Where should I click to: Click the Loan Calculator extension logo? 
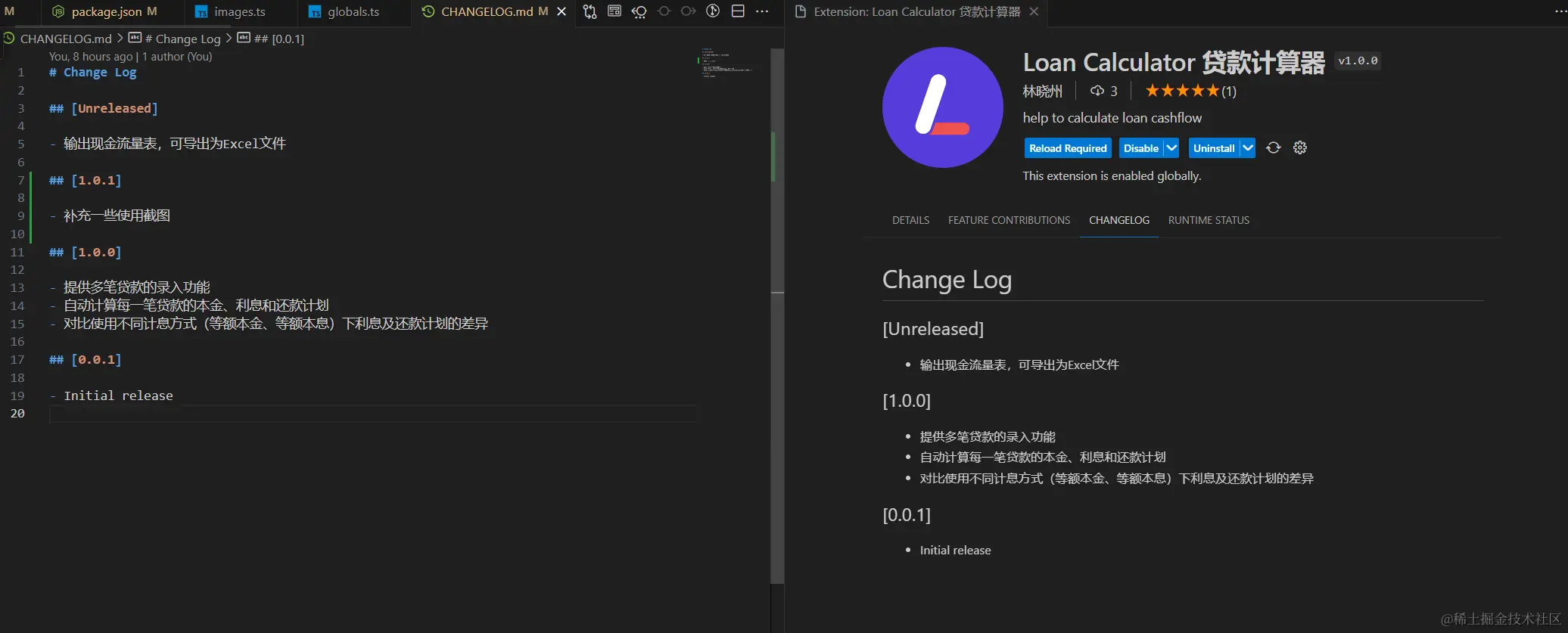point(942,107)
